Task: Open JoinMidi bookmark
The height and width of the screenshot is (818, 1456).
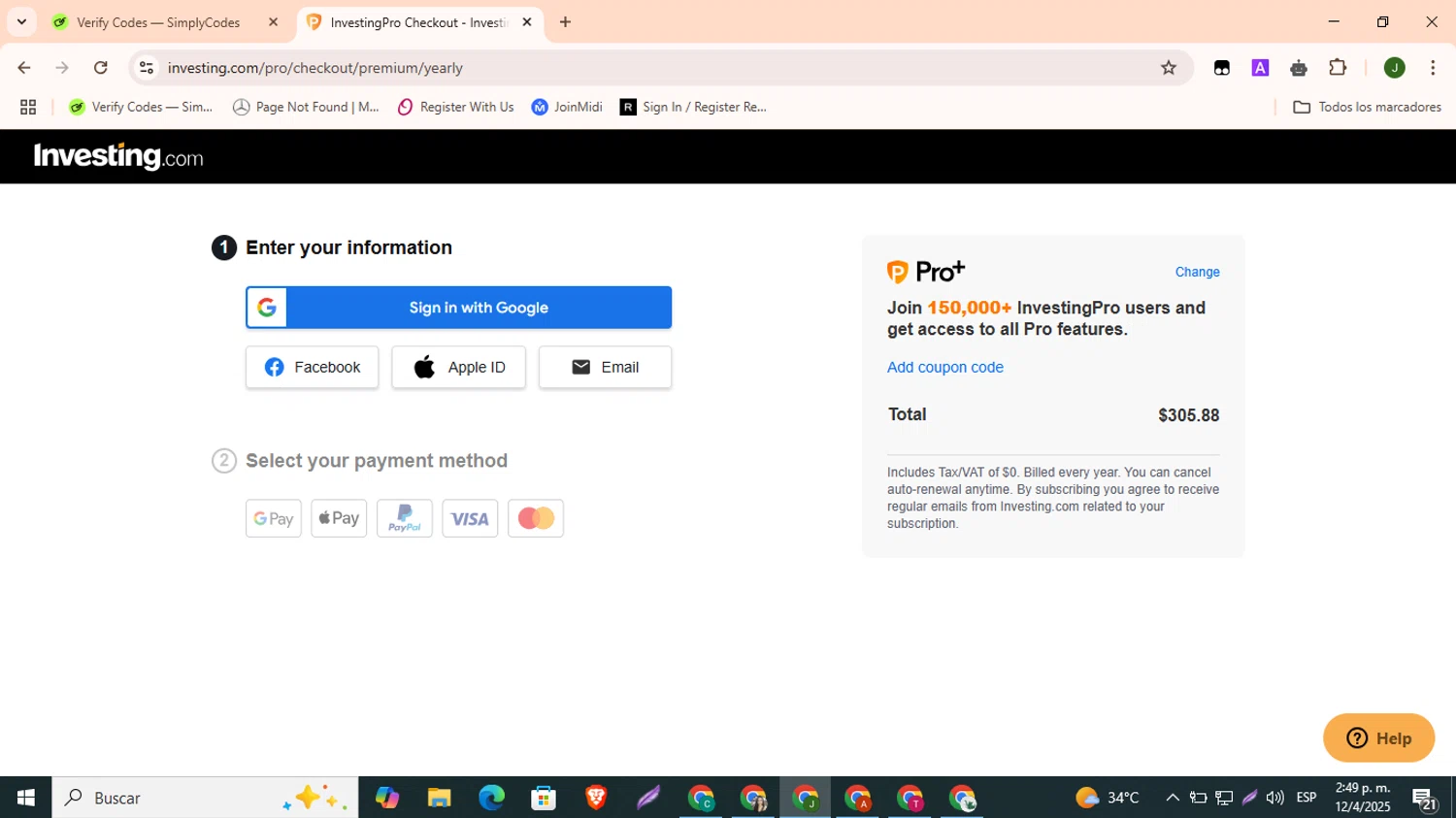Action: click(567, 108)
